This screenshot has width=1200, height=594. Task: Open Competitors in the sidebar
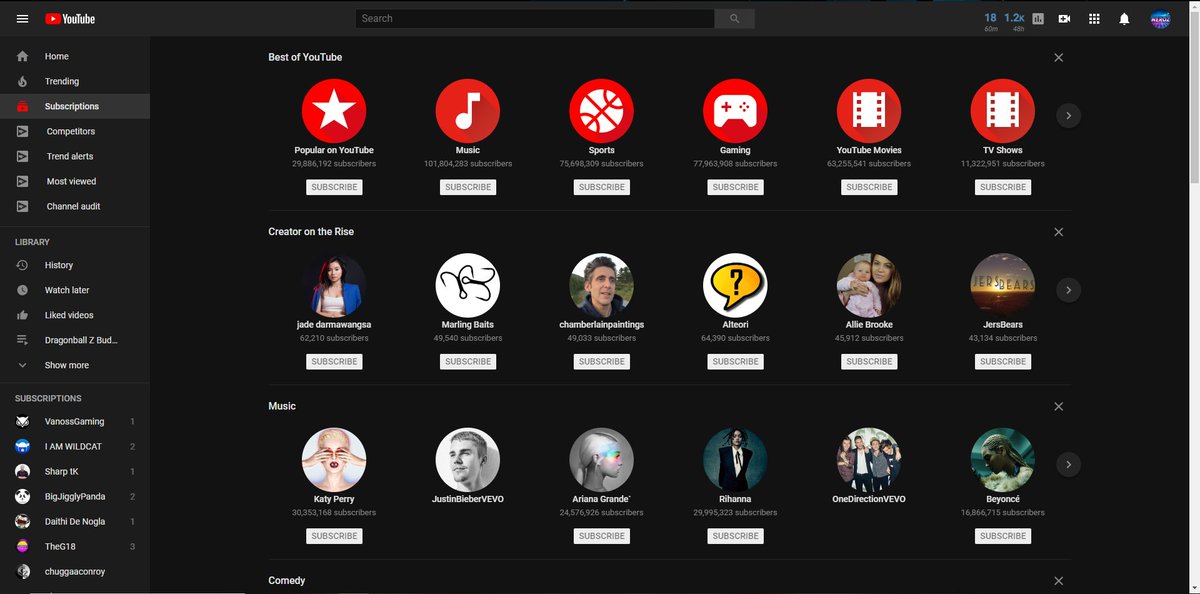pos(75,131)
